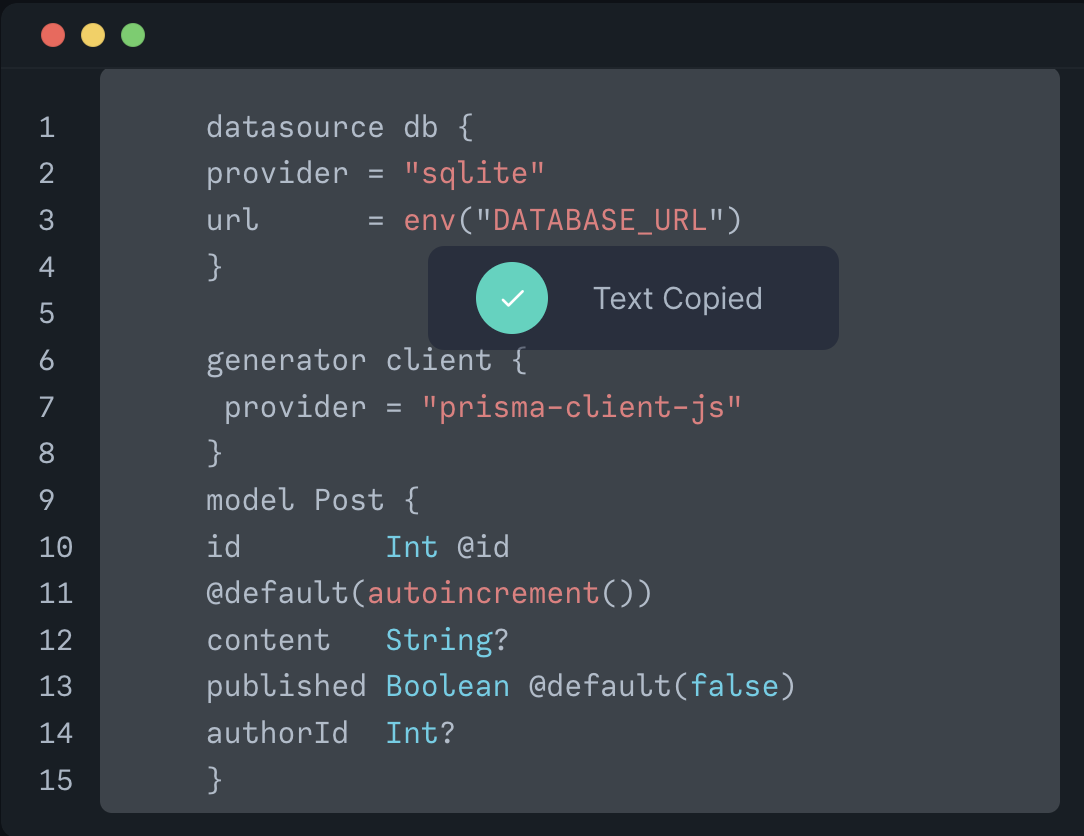Place cursor on the generator keyword
Screen dimensions: 1084x836
pyautogui.click(x=286, y=360)
